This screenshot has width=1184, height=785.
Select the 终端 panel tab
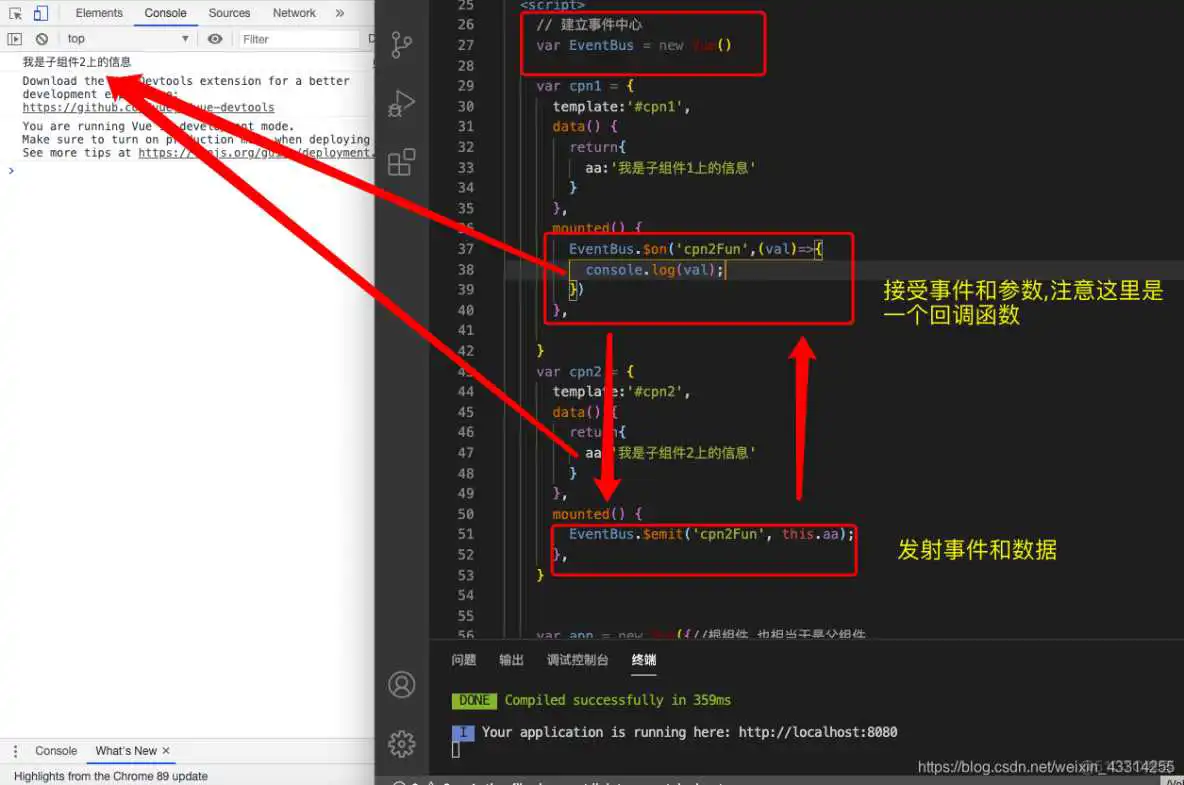(644, 660)
